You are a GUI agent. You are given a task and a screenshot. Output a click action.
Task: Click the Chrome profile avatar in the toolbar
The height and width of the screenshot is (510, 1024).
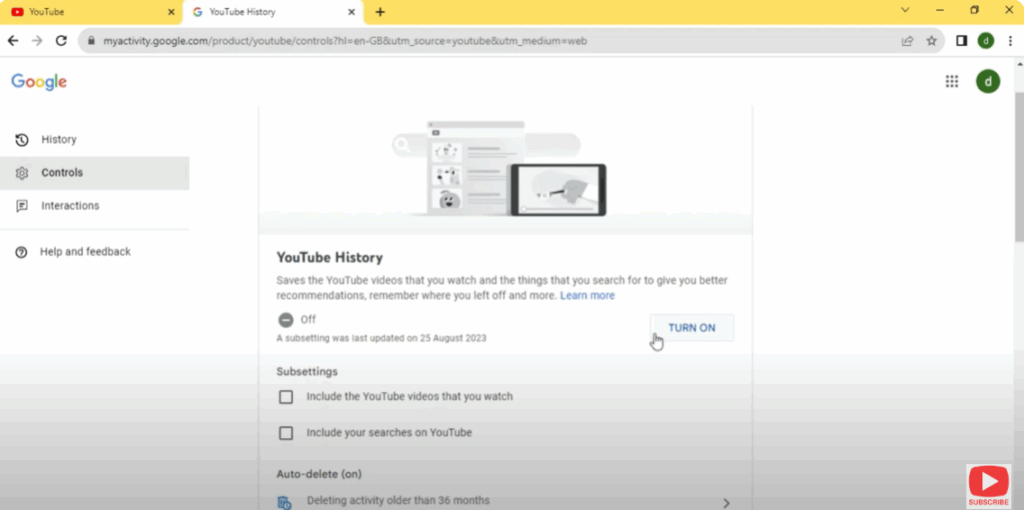pyautogui.click(x=985, y=40)
